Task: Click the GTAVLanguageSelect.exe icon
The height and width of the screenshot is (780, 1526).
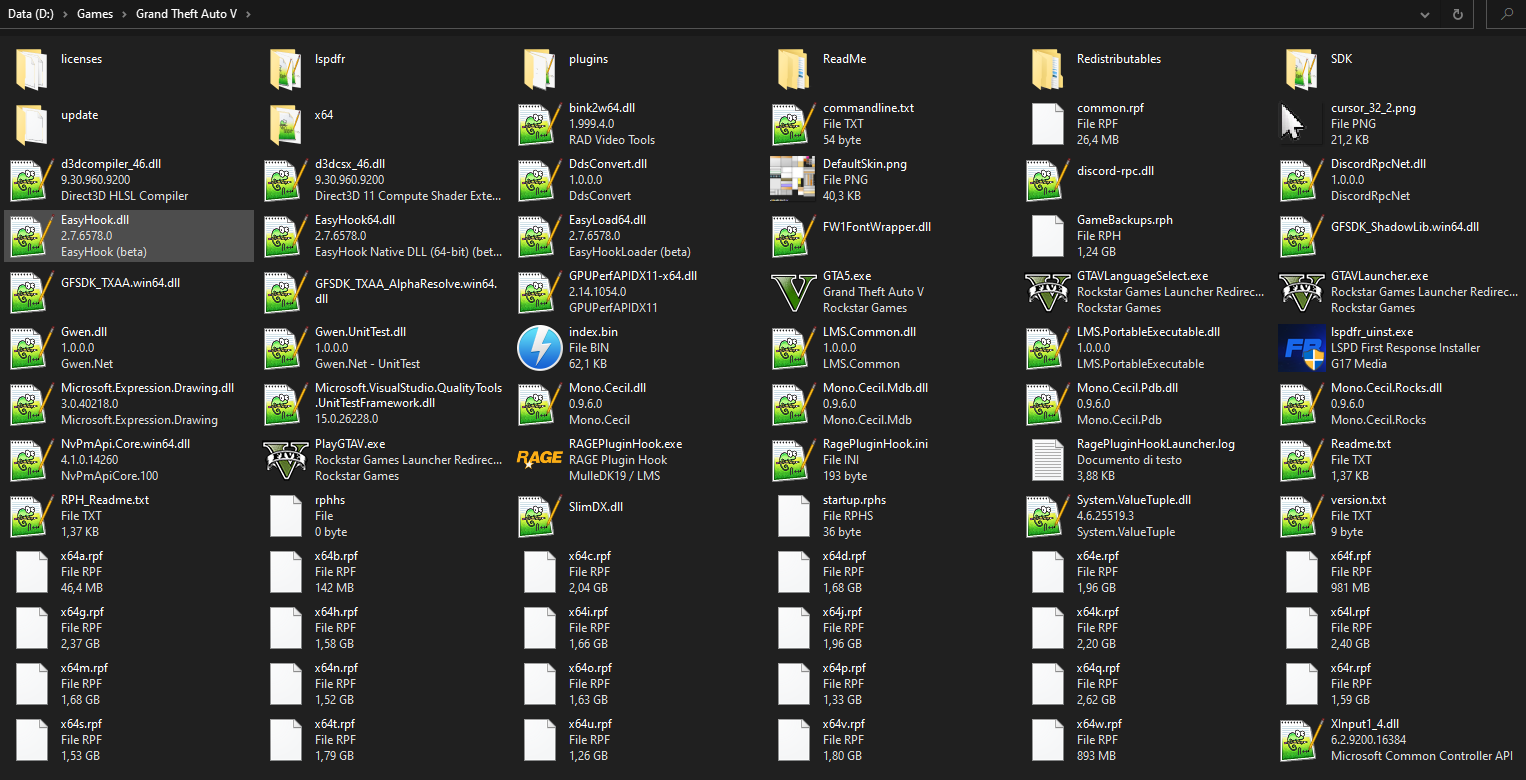Action: 1047,292
